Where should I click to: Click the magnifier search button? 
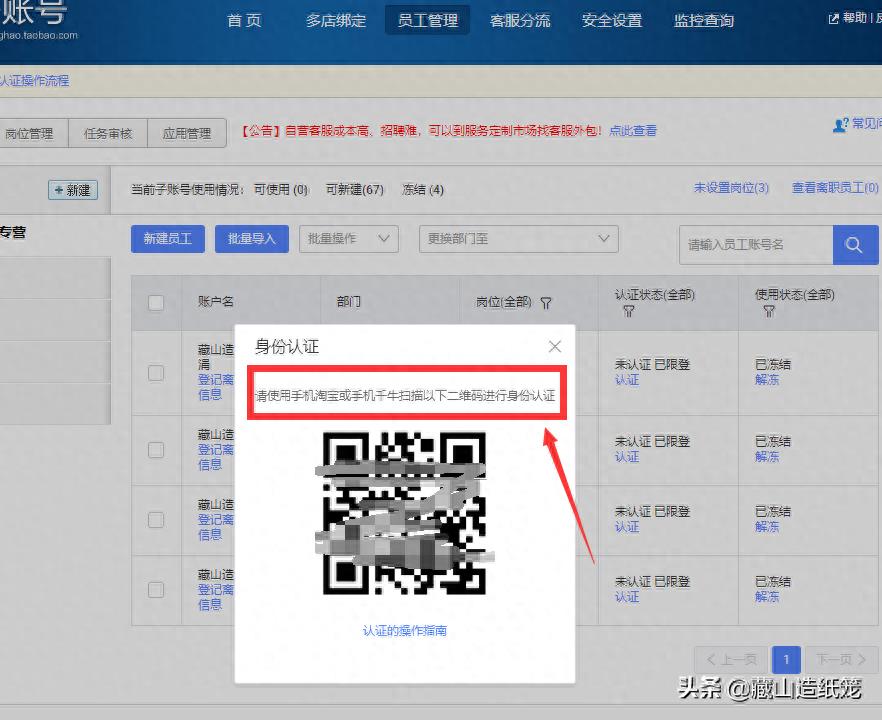point(855,245)
